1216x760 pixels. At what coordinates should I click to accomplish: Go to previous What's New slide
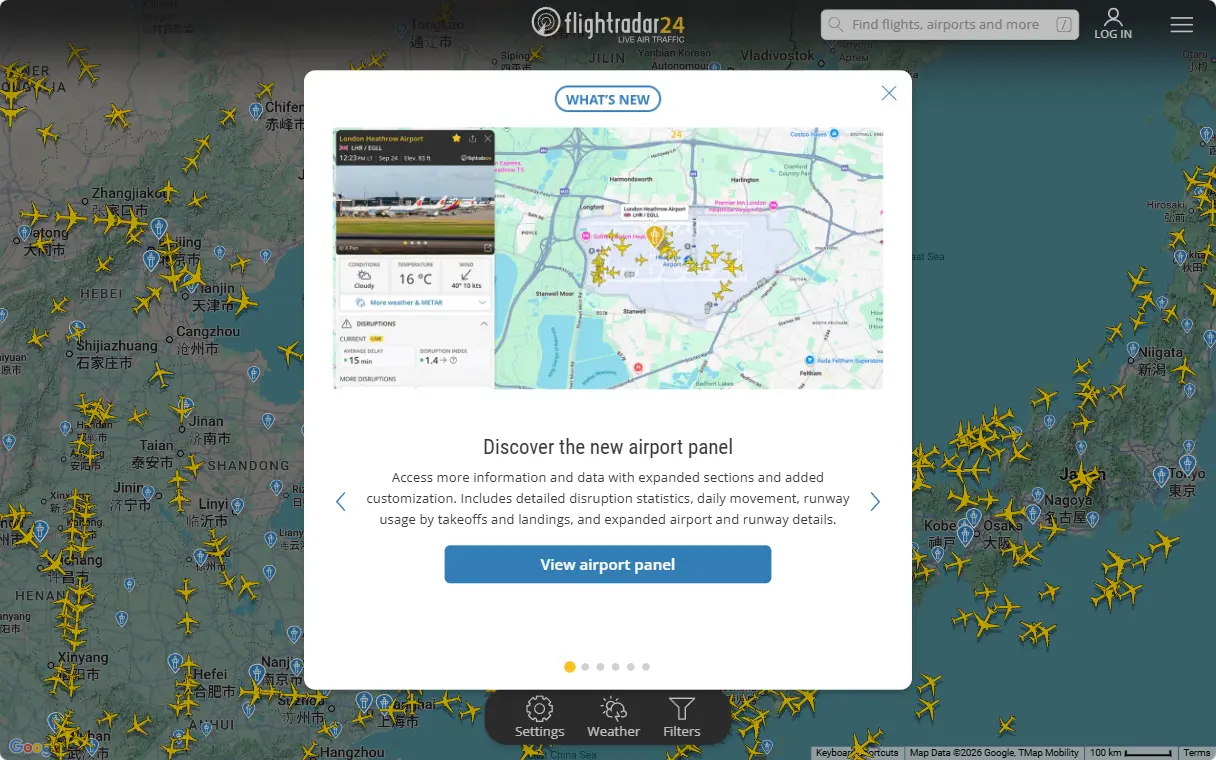click(341, 501)
